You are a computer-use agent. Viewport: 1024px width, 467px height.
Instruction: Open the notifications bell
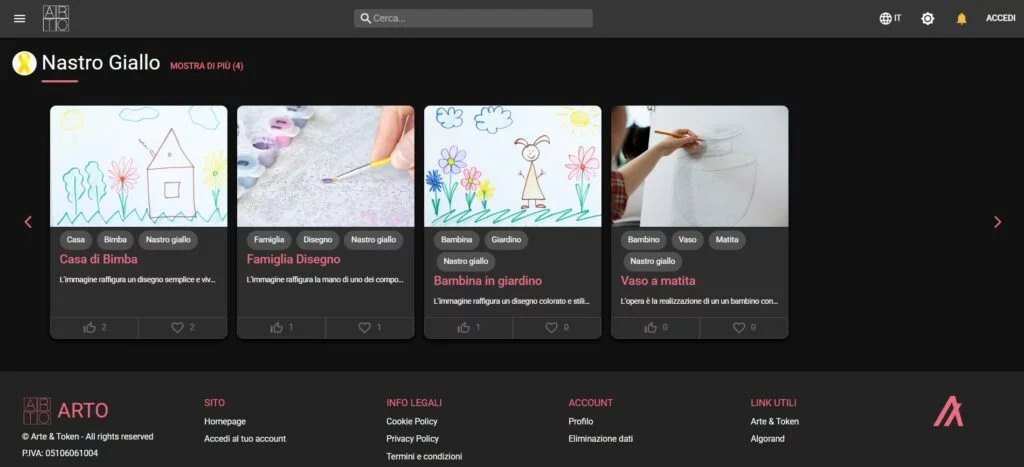[x=961, y=18]
